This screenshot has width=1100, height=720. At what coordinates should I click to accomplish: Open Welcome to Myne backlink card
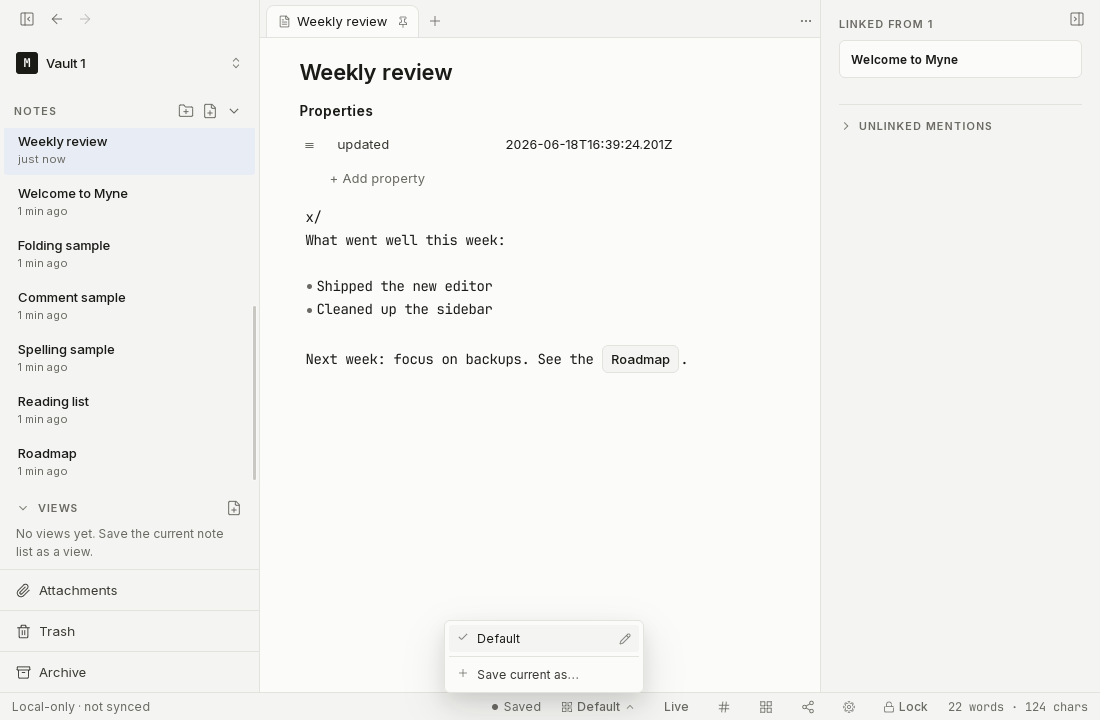click(x=960, y=60)
